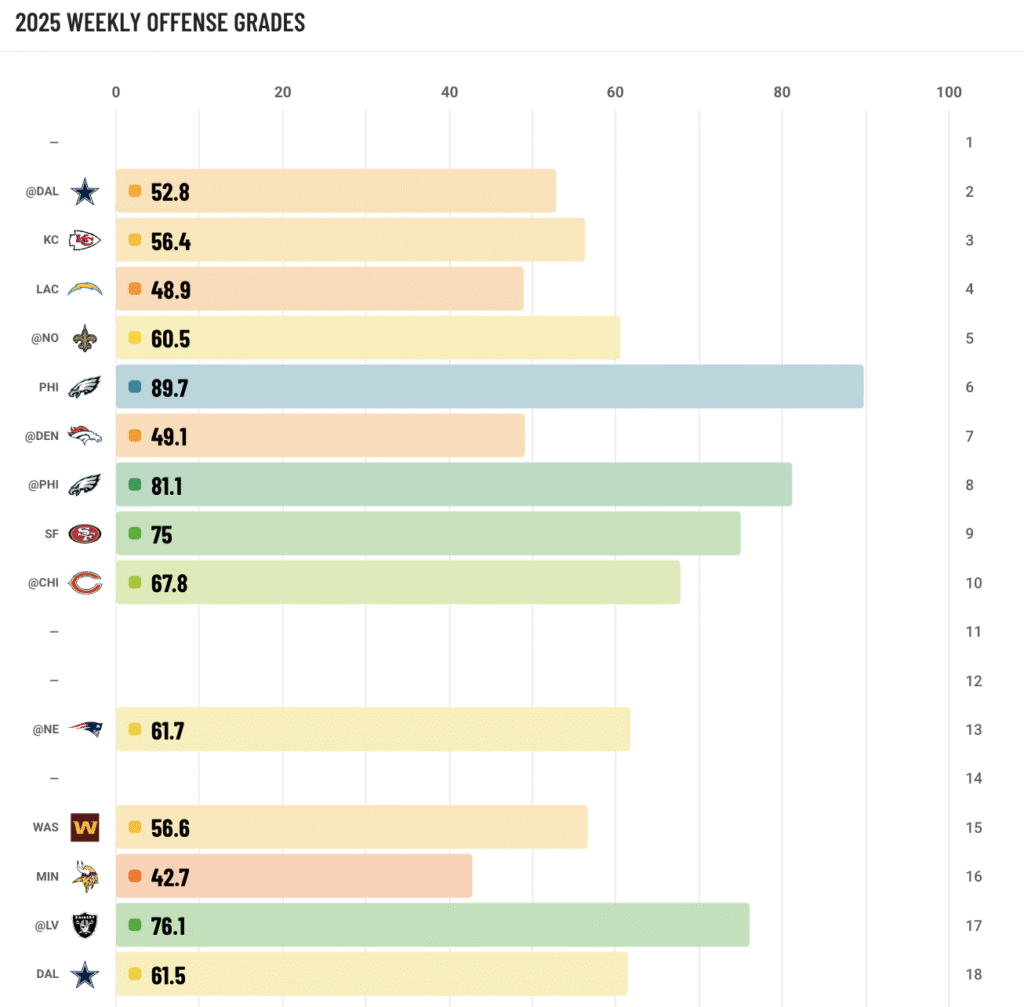Click the 75 grade bar for week 9
1024x1007 pixels.
[x=428, y=534]
